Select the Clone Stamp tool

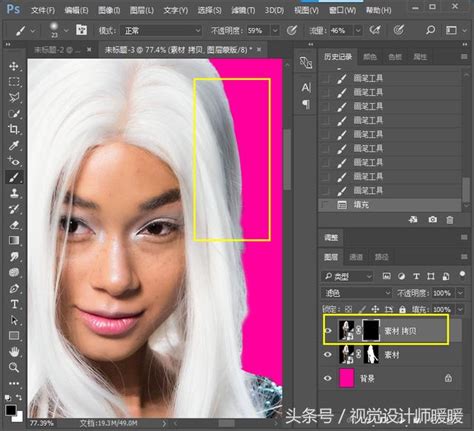(x=14, y=193)
